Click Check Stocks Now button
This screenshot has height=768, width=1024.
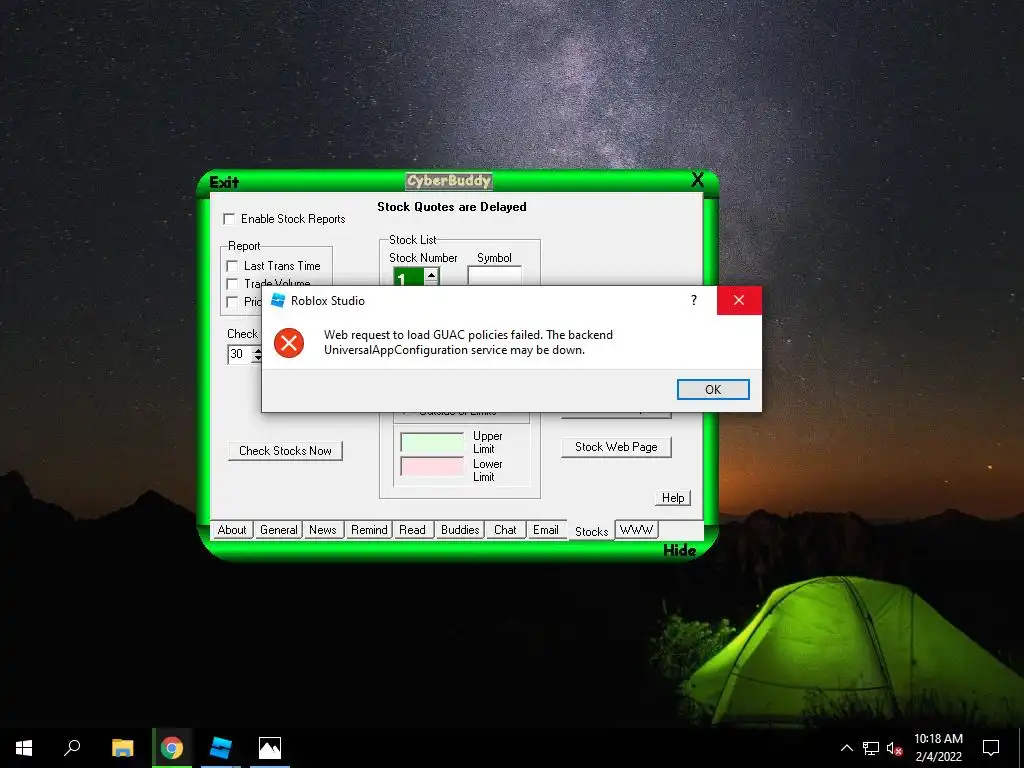pos(285,451)
